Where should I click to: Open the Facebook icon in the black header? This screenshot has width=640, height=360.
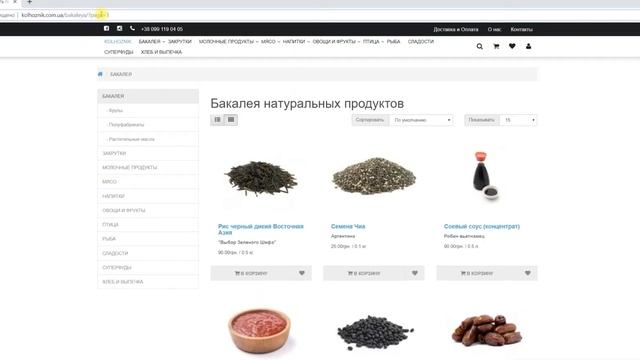[x=107, y=29]
